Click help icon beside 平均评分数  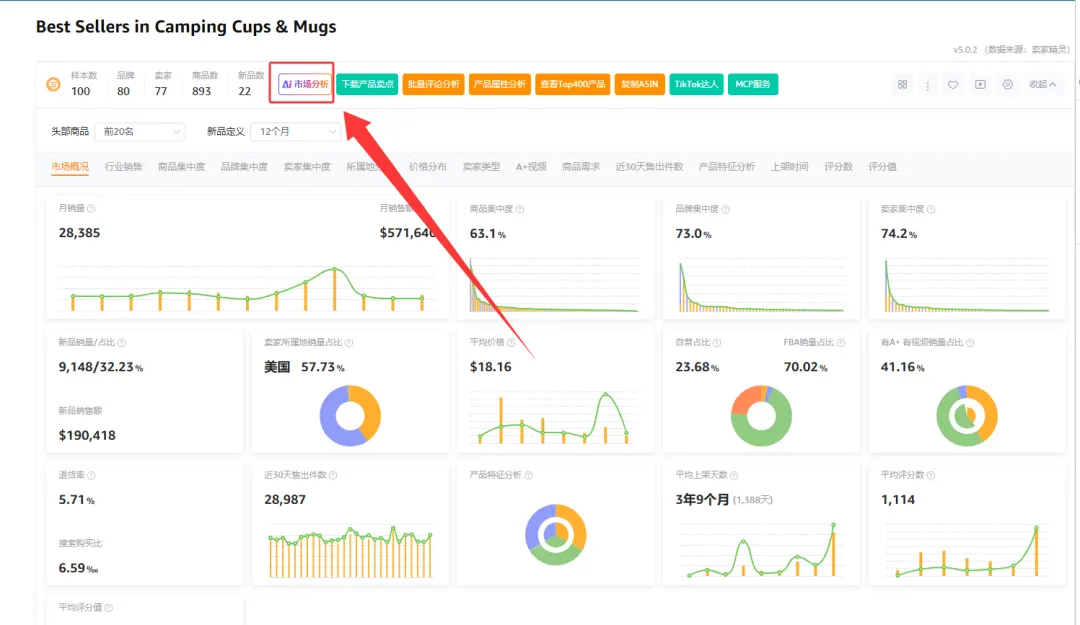tap(931, 475)
